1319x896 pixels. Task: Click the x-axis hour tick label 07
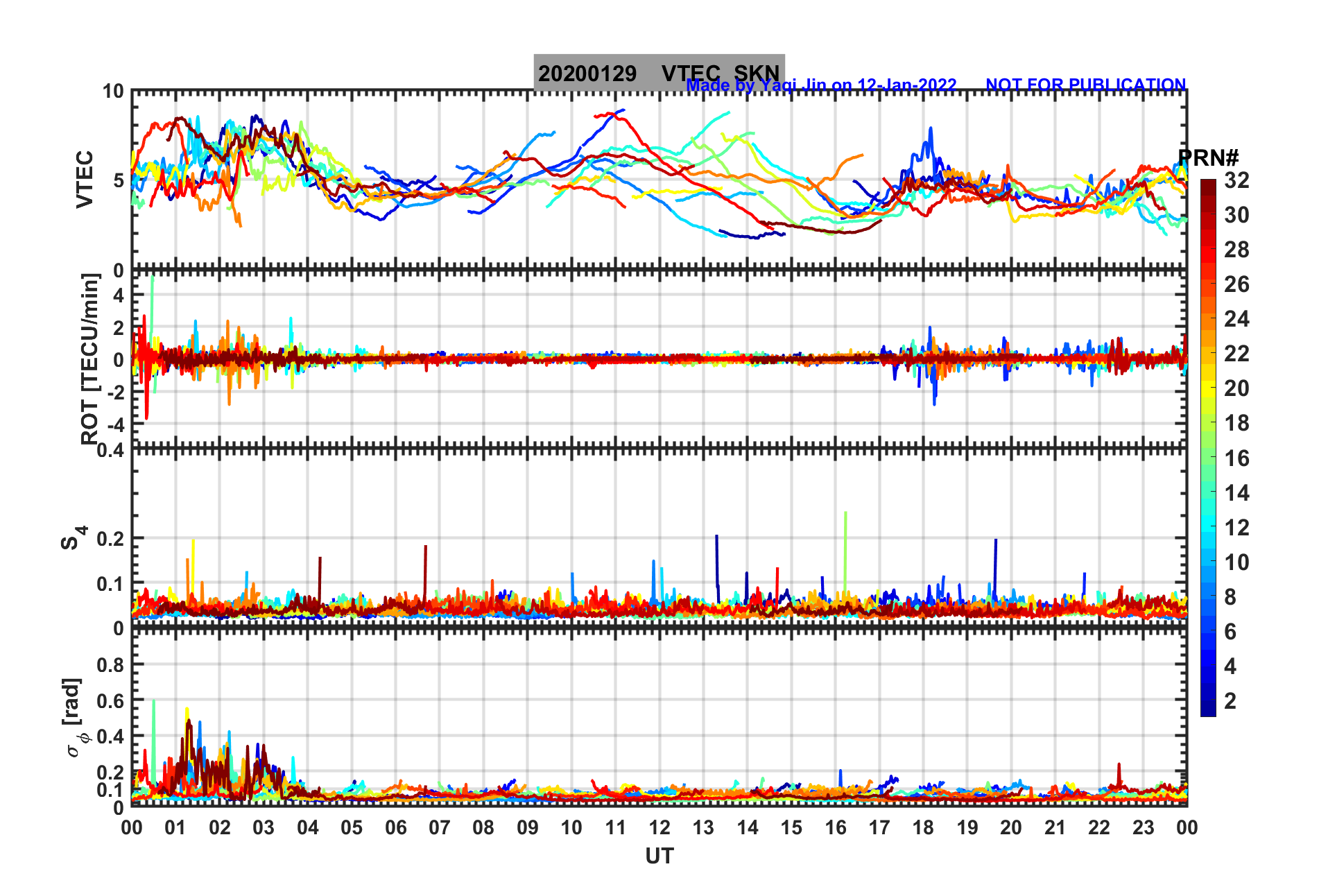[440, 828]
